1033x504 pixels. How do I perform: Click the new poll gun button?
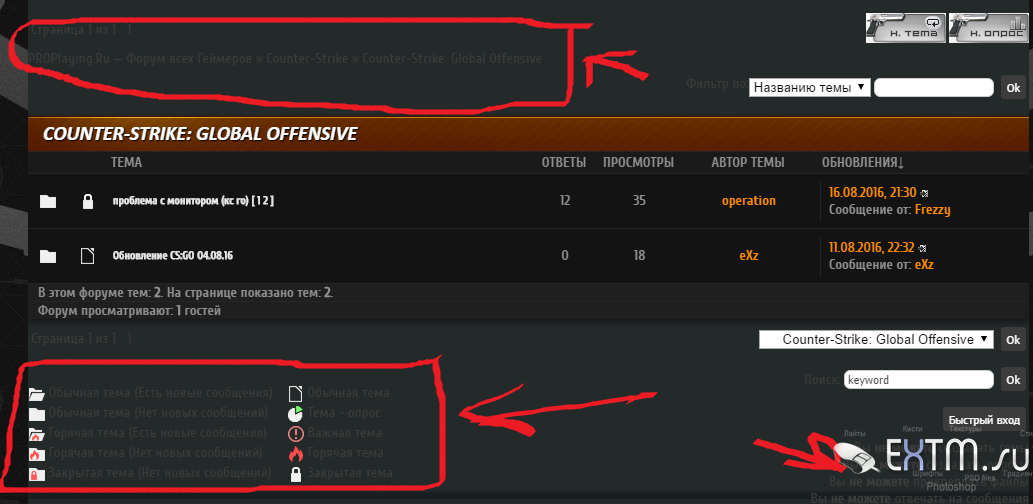coord(989,28)
